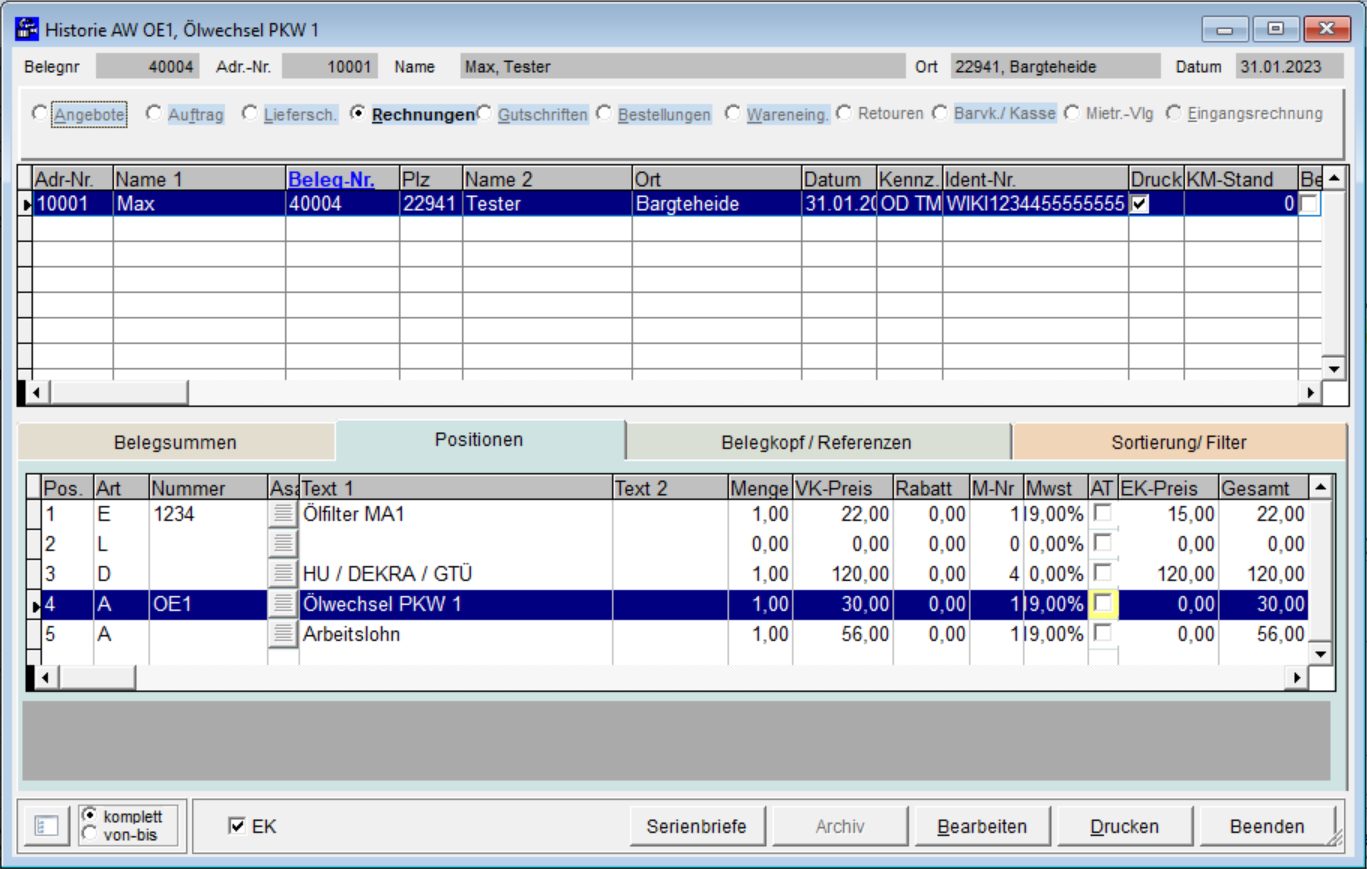Click up arrow of positions grid scrollbar
The image size is (1367, 869).
click(1321, 487)
